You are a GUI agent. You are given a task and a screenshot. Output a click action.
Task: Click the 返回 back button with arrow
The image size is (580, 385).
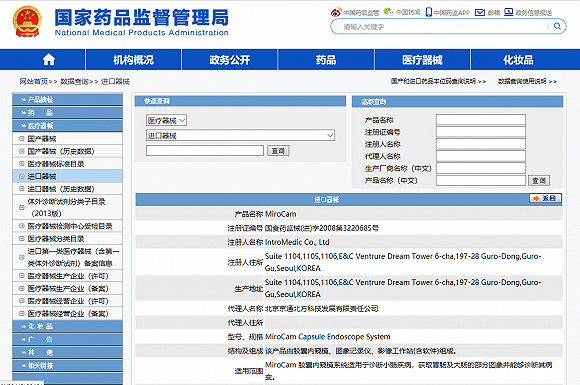[x=545, y=199]
